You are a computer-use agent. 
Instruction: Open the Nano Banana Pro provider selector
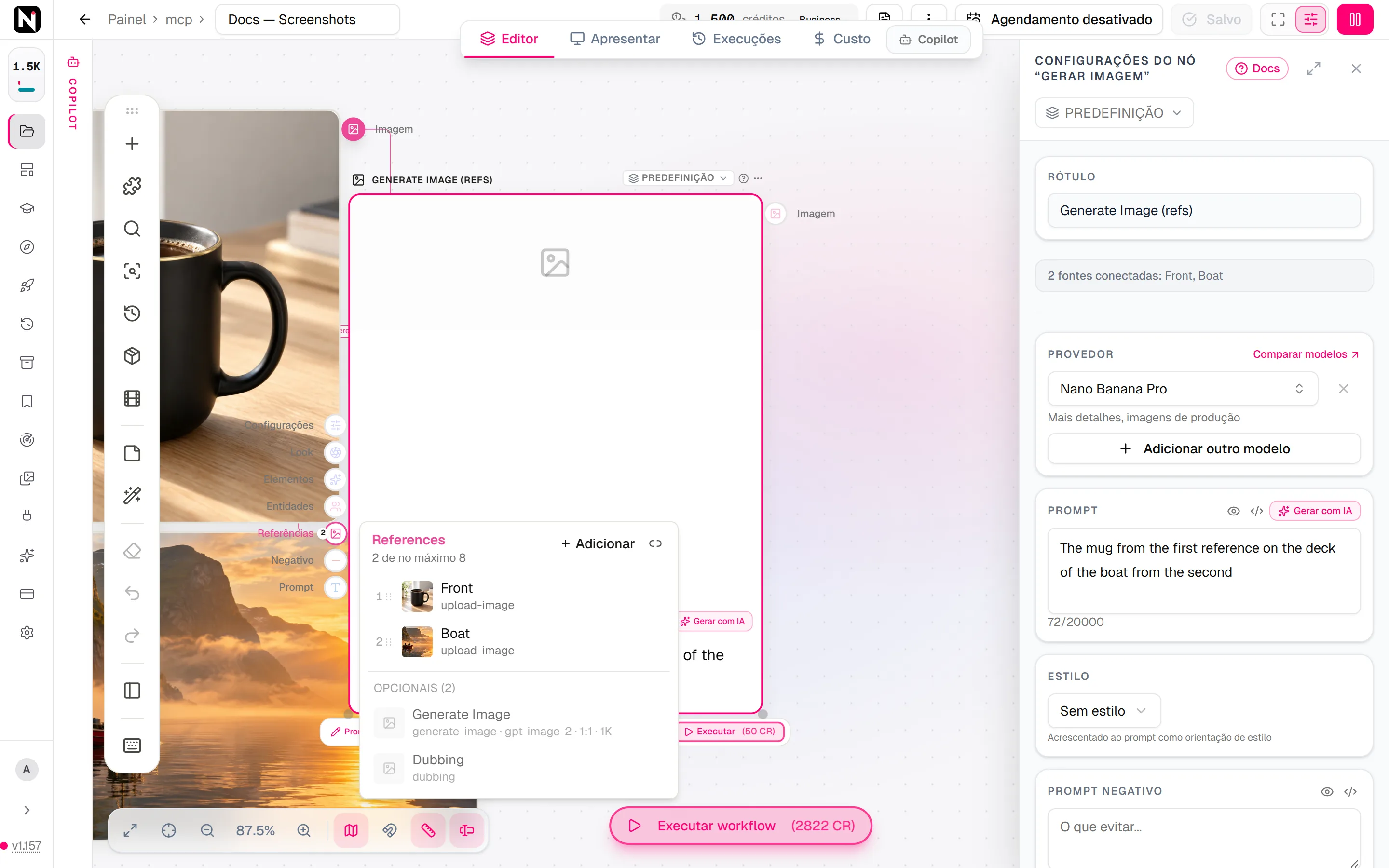click(x=1183, y=389)
